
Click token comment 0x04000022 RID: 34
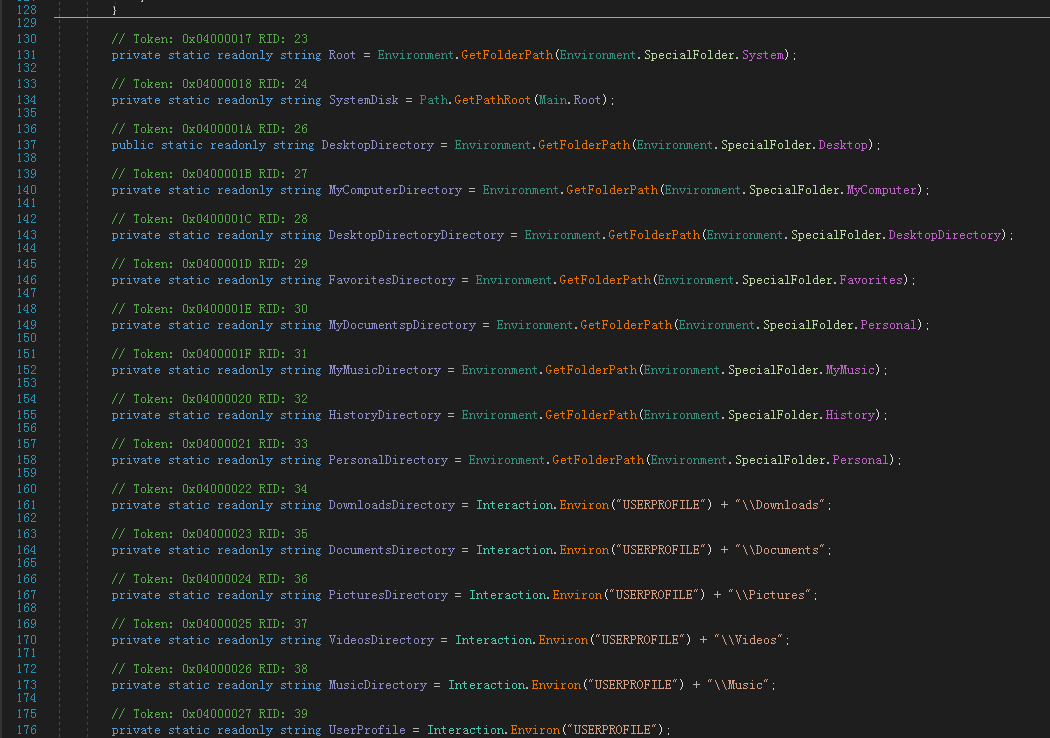coord(210,489)
